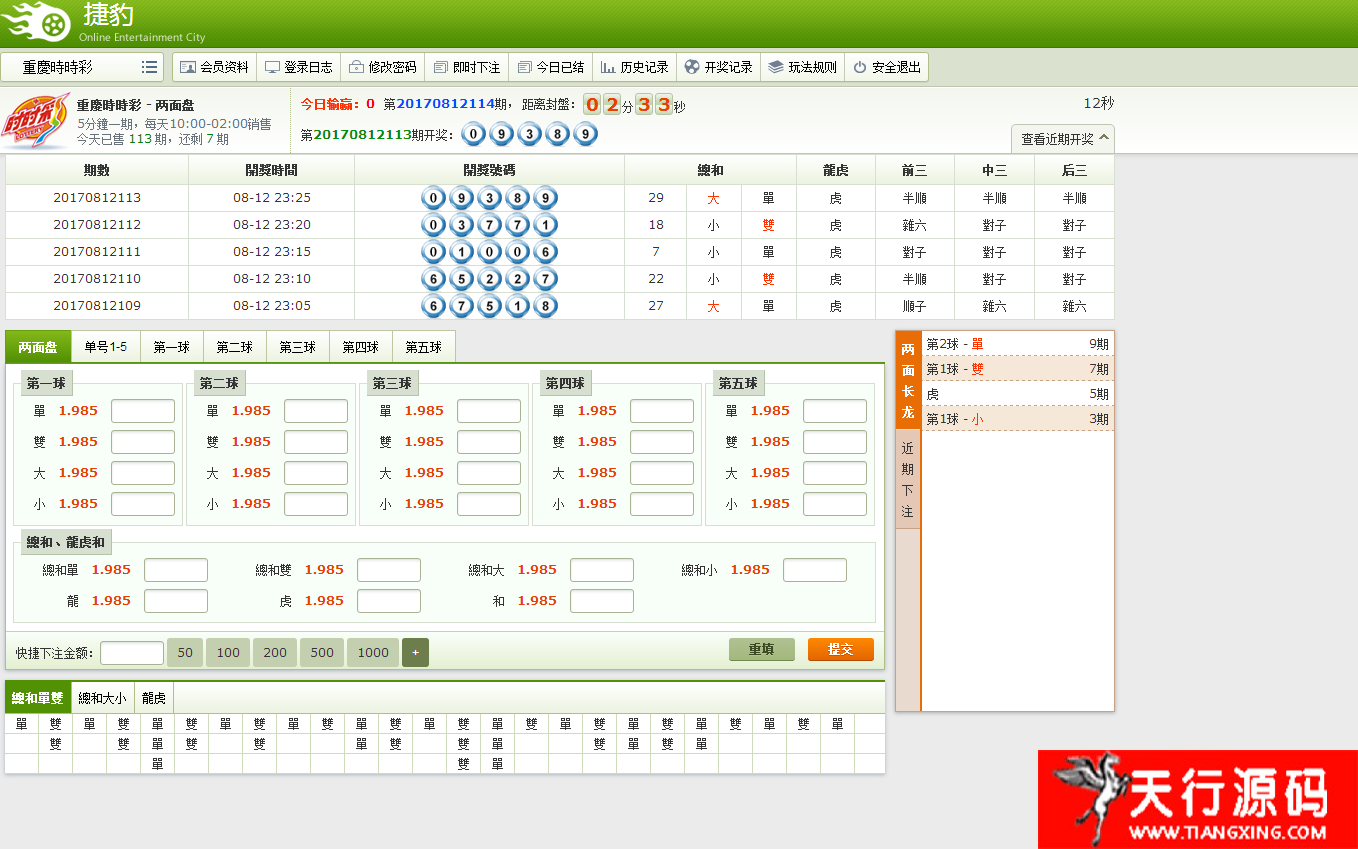Click period 20170812113 in results table
This screenshot has width=1358, height=849.
click(x=97, y=198)
